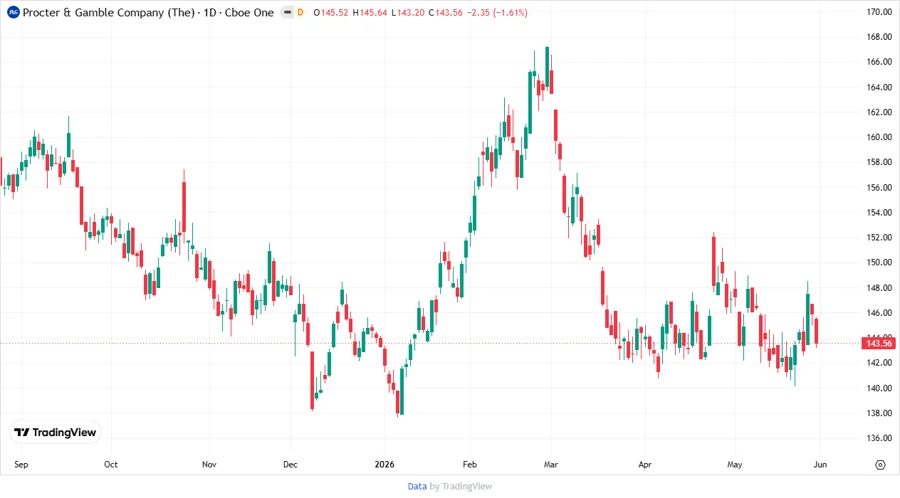
Task: Click the 148.00 price axis label
Action: point(879,287)
